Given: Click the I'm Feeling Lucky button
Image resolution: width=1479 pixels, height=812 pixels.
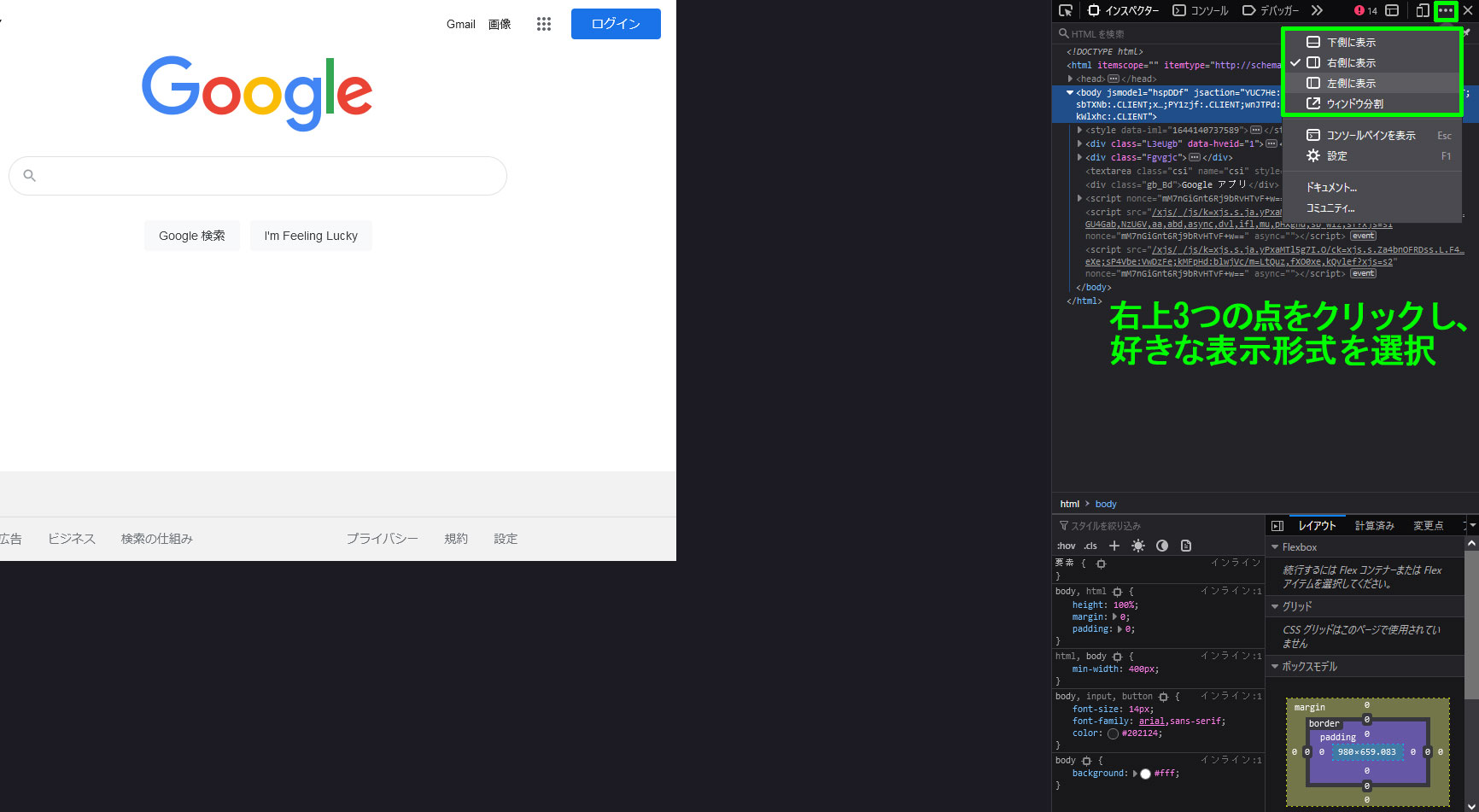Looking at the screenshot, I should pyautogui.click(x=311, y=236).
